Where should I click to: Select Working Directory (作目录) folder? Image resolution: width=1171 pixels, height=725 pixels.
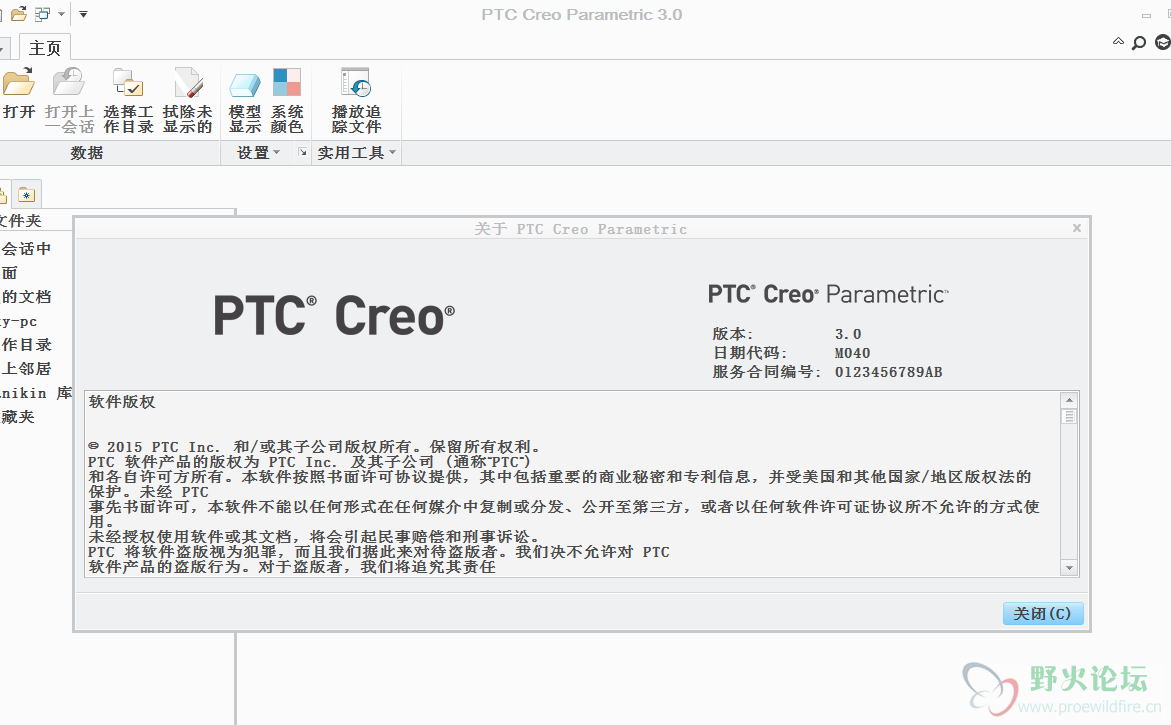click(26, 344)
